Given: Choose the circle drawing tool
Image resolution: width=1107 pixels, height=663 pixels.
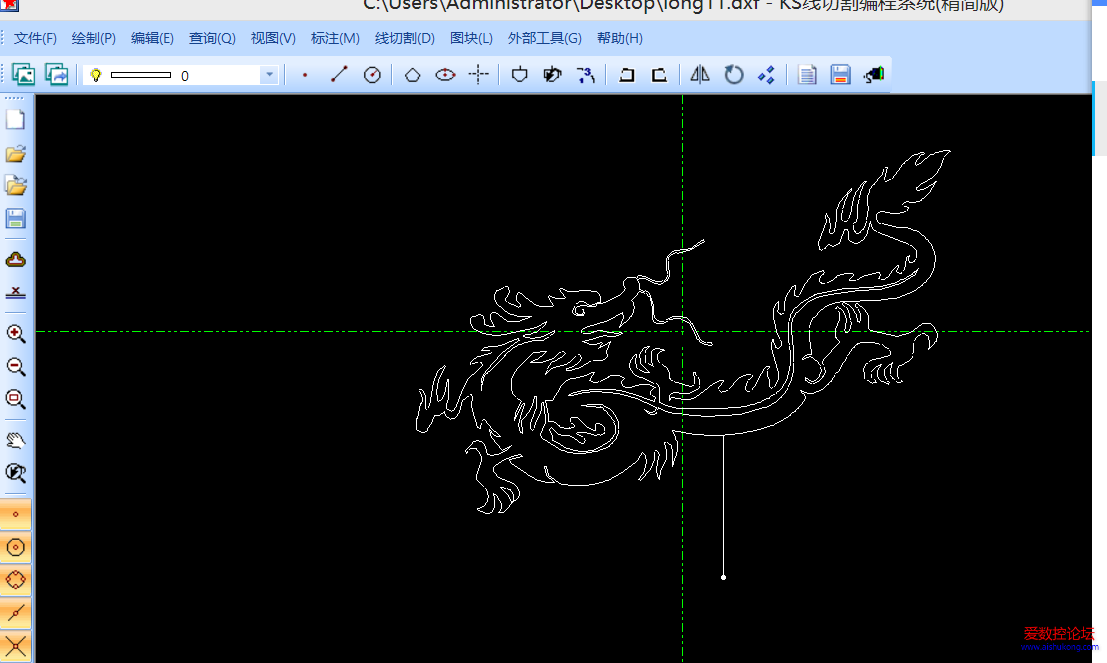Looking at the screenshot, I should point(372,75).
